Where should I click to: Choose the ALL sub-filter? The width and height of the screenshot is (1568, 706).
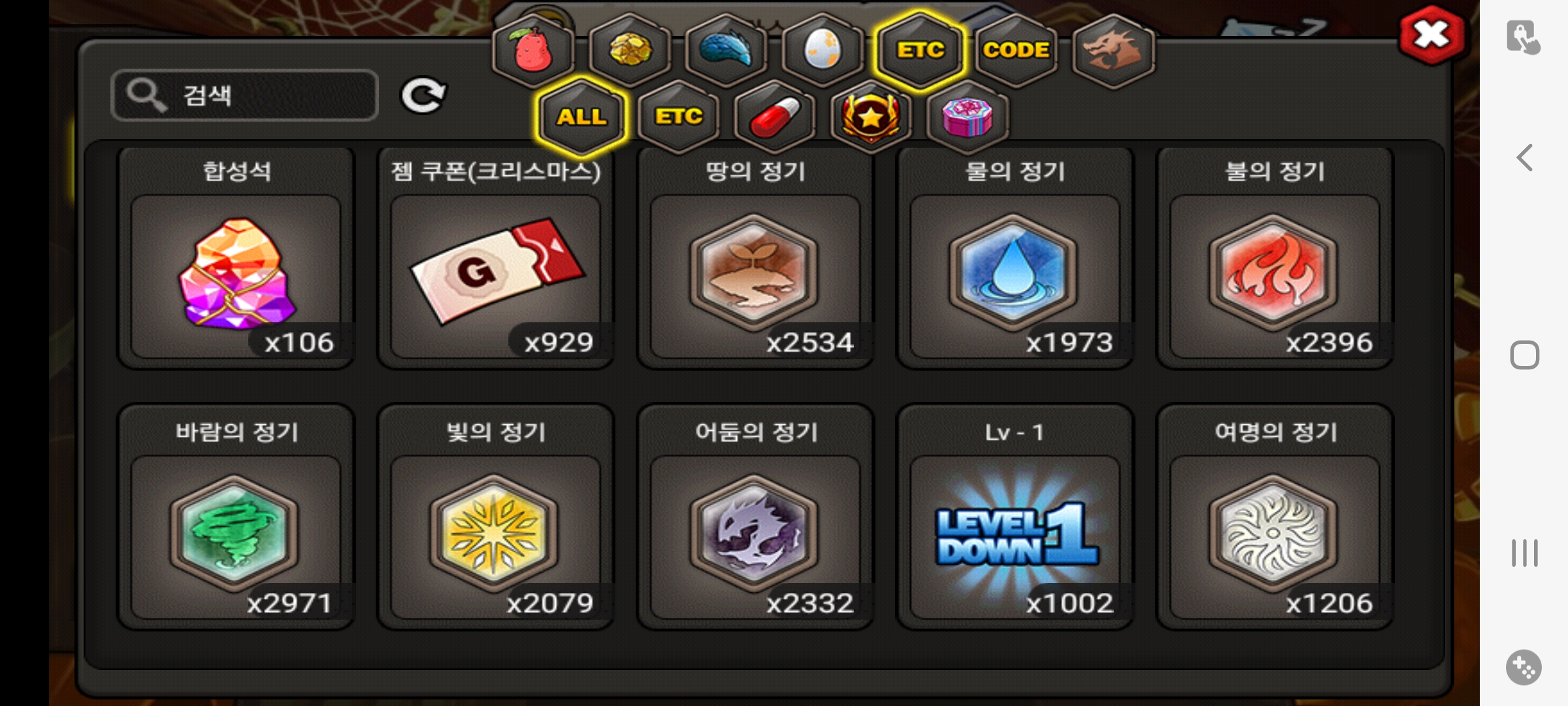point(581,117)
